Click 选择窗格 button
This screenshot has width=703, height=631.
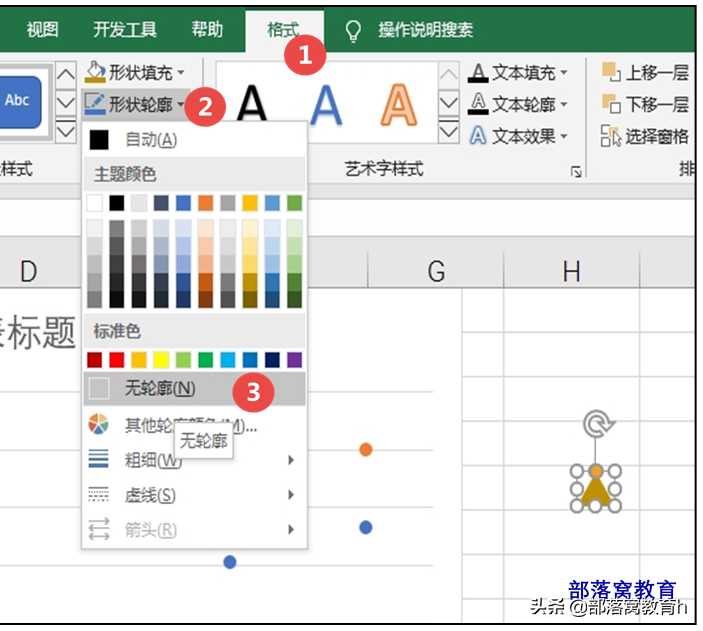[x=645, y=136]
